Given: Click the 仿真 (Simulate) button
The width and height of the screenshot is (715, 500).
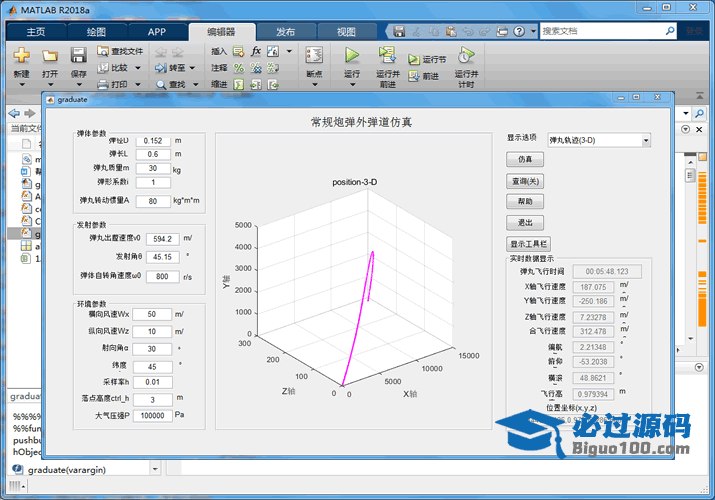Looking at the screenshot, I should coord(525,159).
